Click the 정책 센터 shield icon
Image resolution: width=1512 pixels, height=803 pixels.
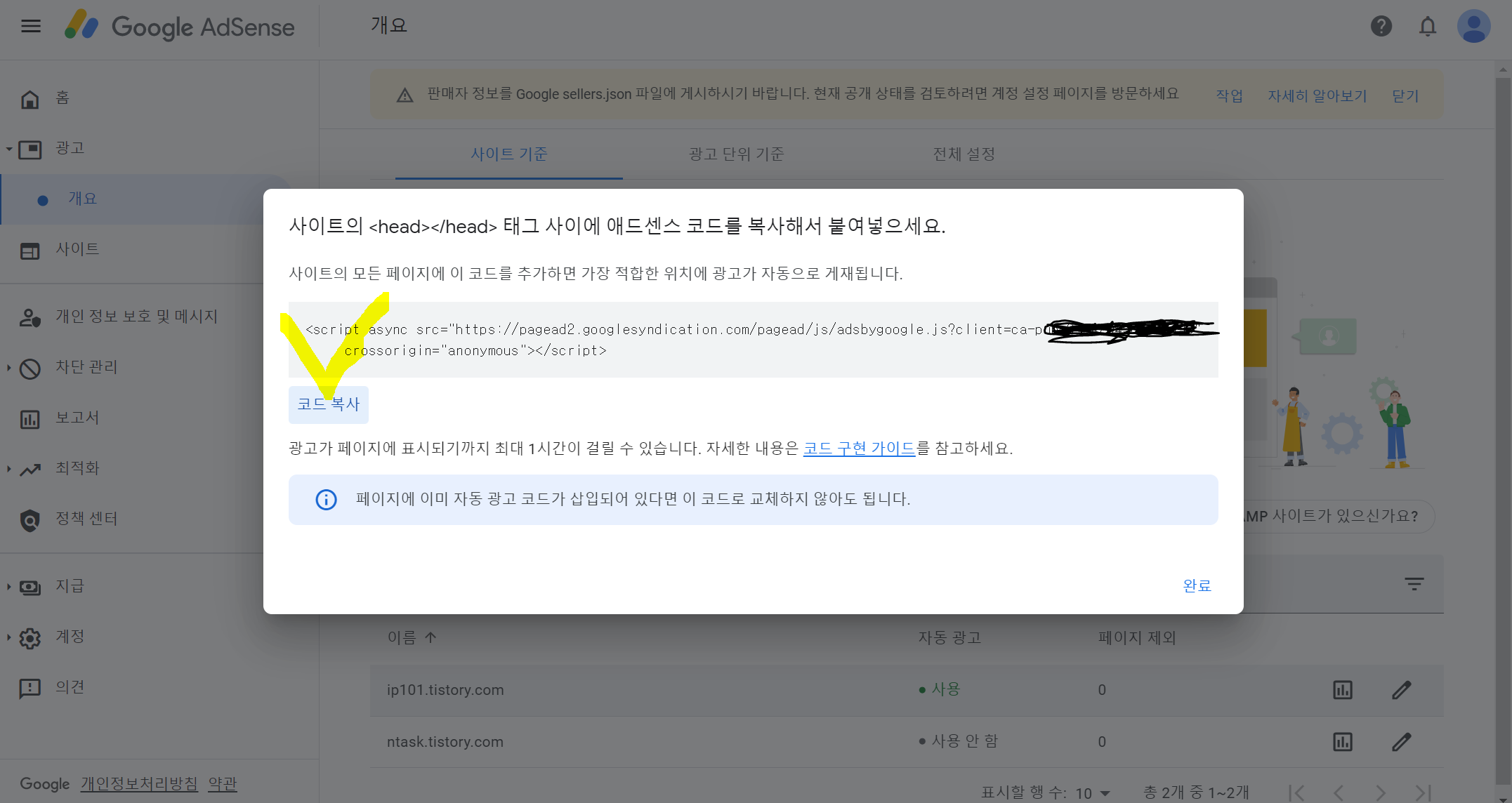click(x=29, y=520)
